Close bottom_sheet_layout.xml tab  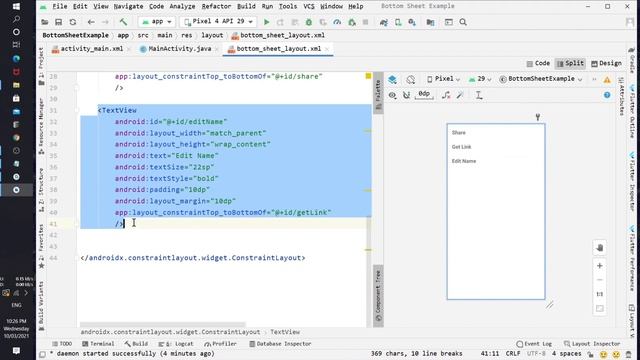point(327,49)
